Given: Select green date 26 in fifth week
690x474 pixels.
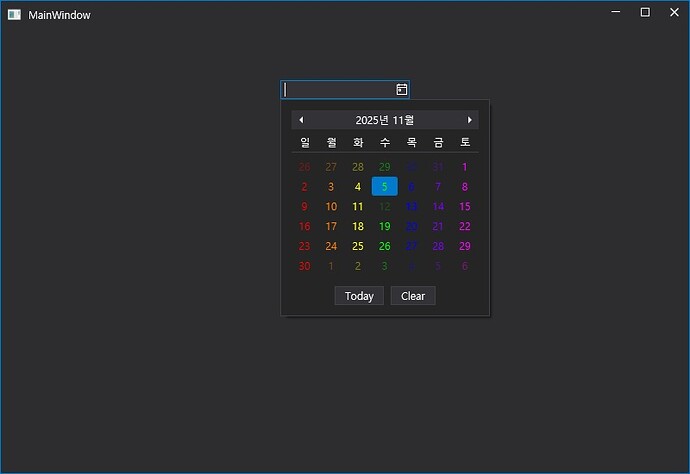Looking at the screenshot, I should pyautogui.click(x=385, y=246).
